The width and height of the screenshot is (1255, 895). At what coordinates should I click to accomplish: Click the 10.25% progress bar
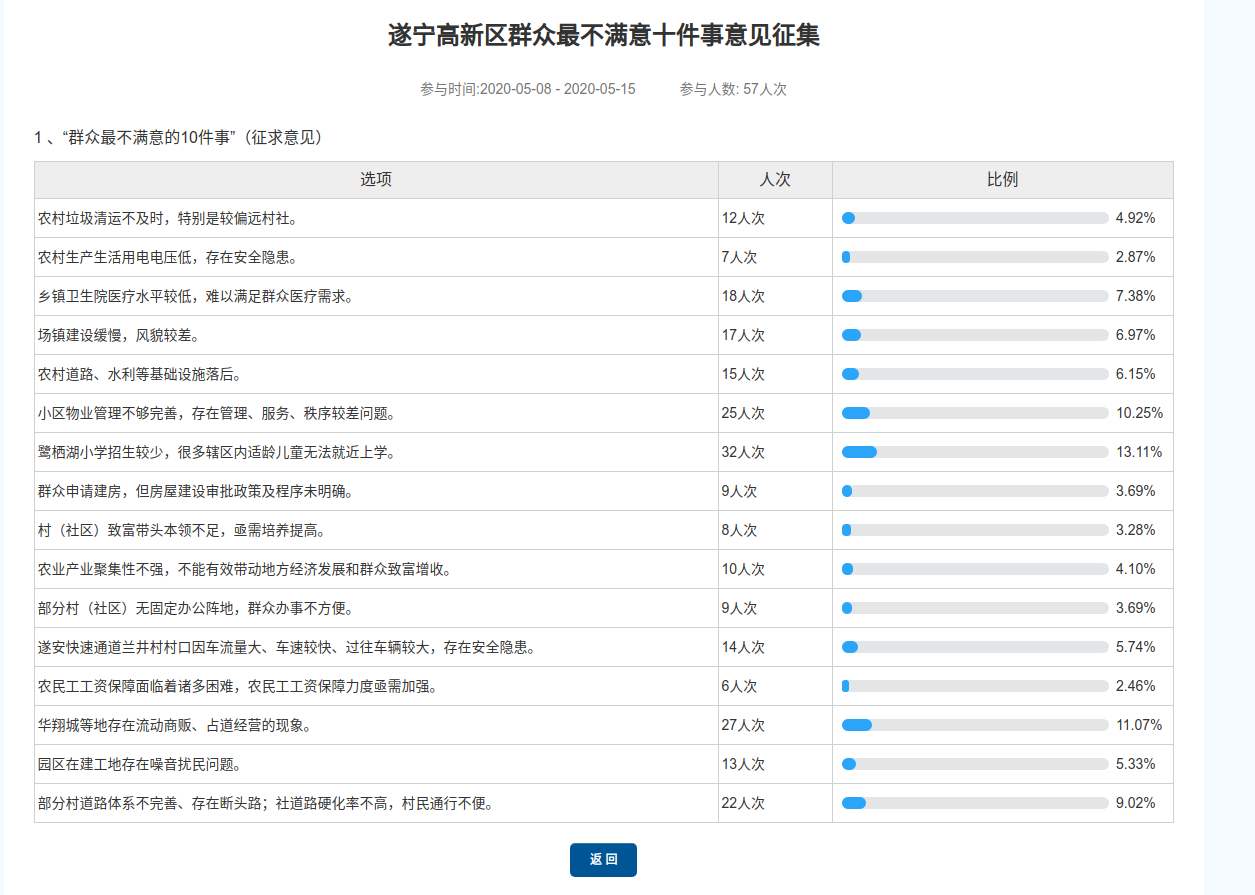click(975, 413)
